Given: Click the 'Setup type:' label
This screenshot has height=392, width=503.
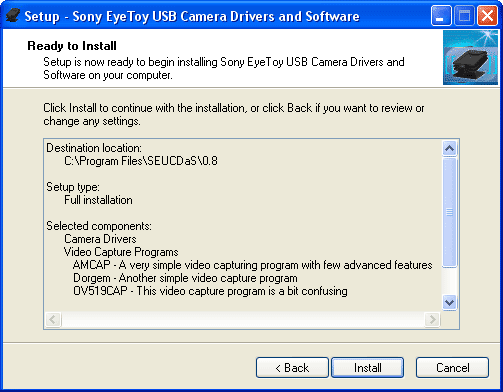Looking at the screenshot, I should coord(73,187).
